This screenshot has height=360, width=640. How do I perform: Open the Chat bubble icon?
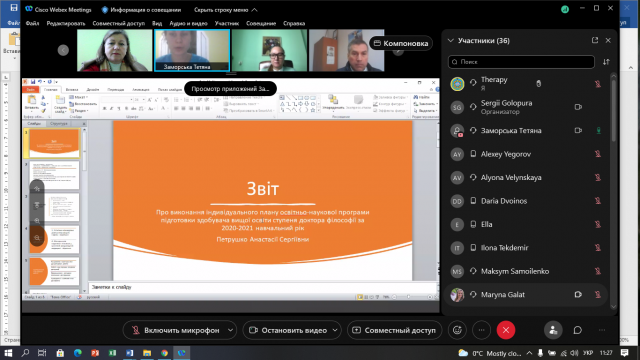pos(578,330)
